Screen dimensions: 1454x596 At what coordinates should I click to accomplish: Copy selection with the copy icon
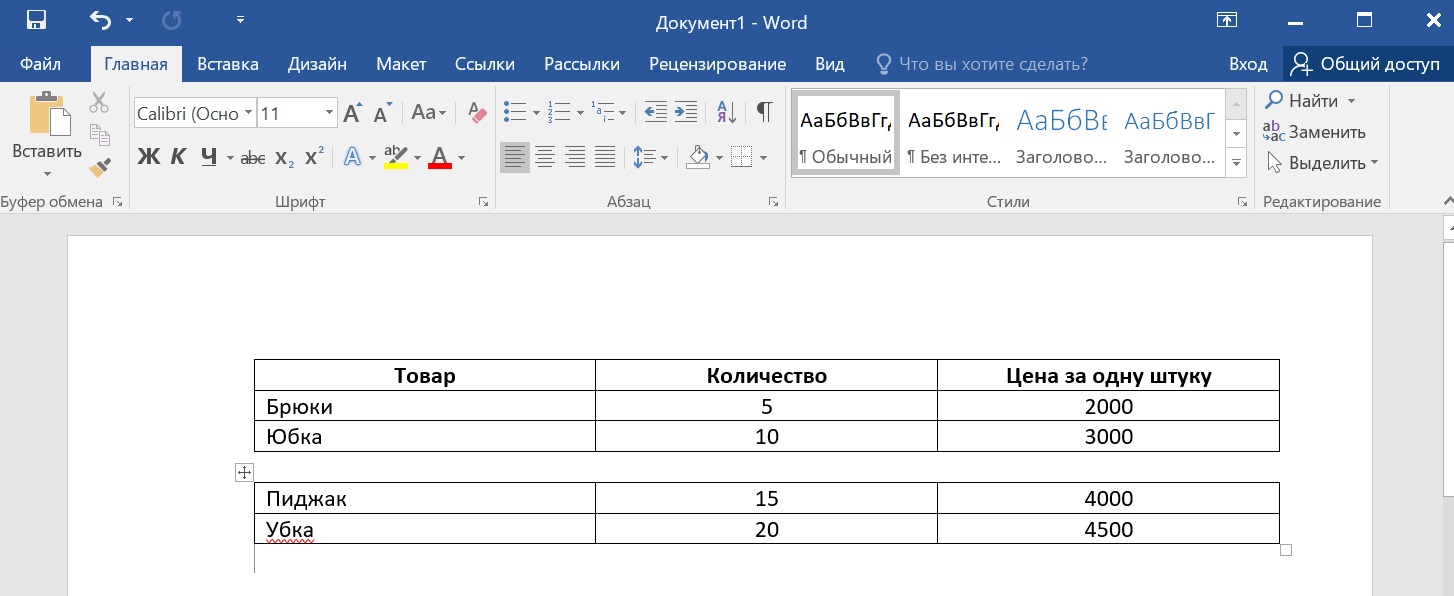(x=99, y=134)
